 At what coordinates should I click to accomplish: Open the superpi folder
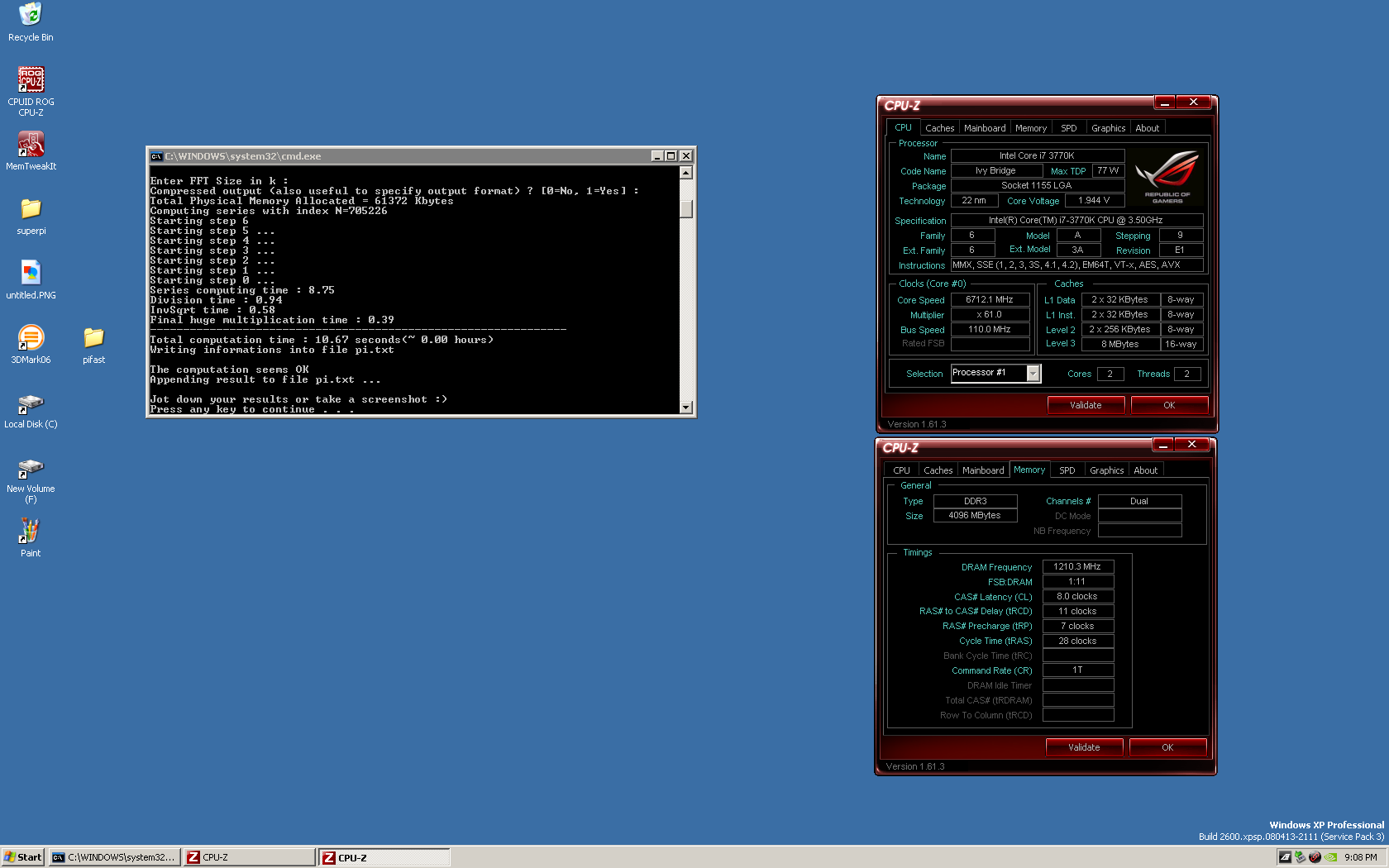(31, 216)
